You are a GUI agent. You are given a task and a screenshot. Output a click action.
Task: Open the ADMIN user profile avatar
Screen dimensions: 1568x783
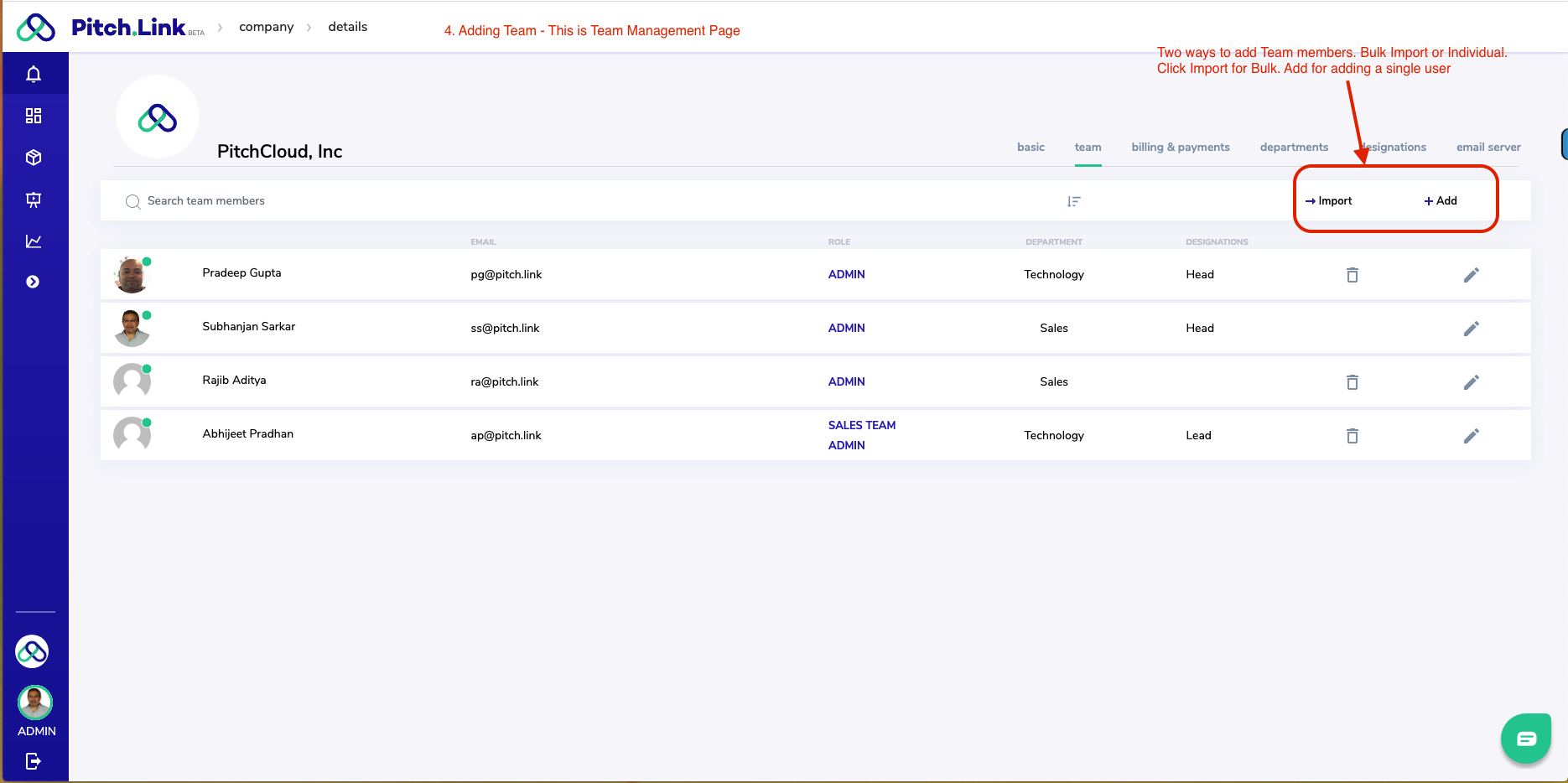pyautogui.click(x=35, y=703)
